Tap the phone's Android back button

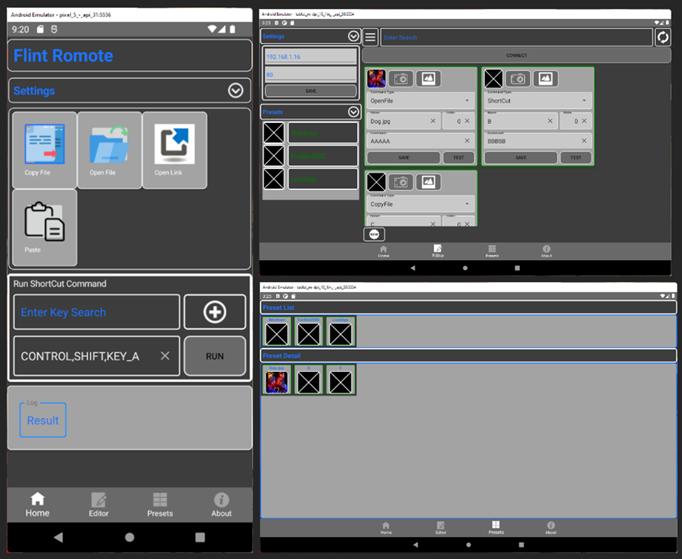tap(58, 537)
